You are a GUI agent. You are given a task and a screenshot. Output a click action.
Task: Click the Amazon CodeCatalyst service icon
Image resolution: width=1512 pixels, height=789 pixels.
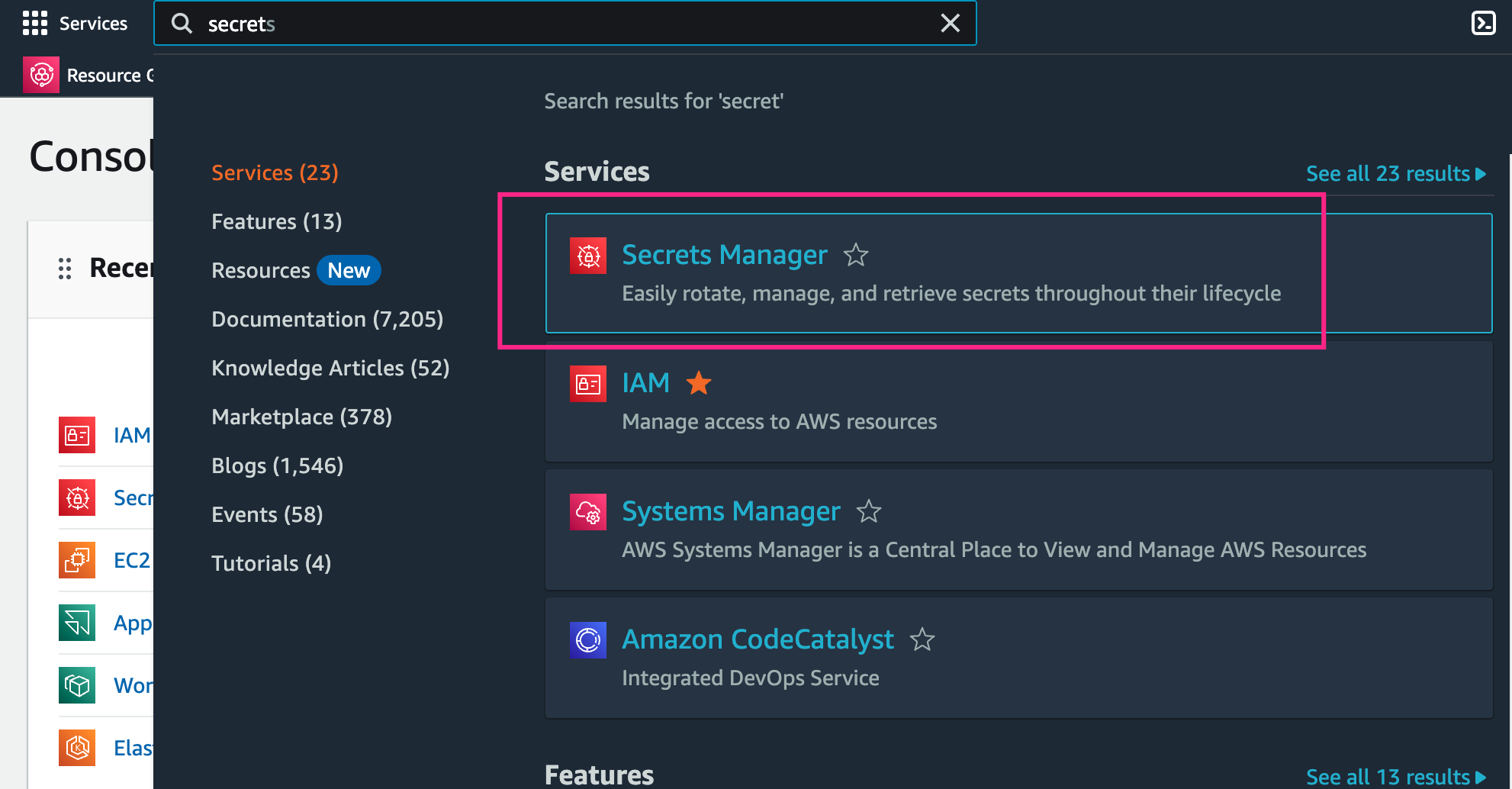coord(588,640)
